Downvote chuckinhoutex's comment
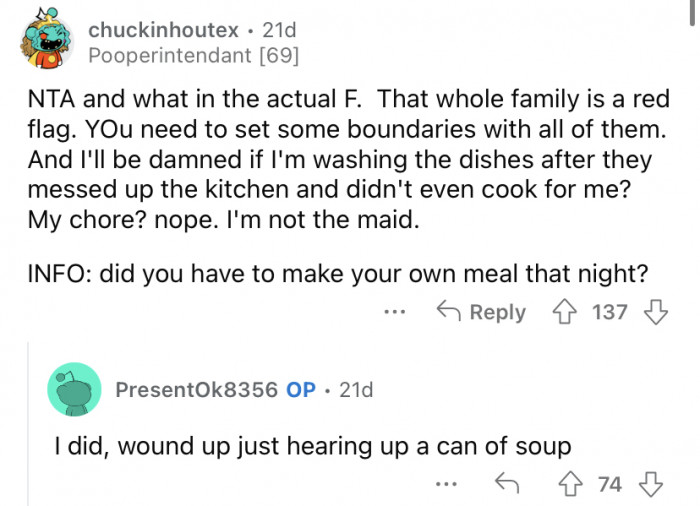700x506 pixels. (655, 312)
